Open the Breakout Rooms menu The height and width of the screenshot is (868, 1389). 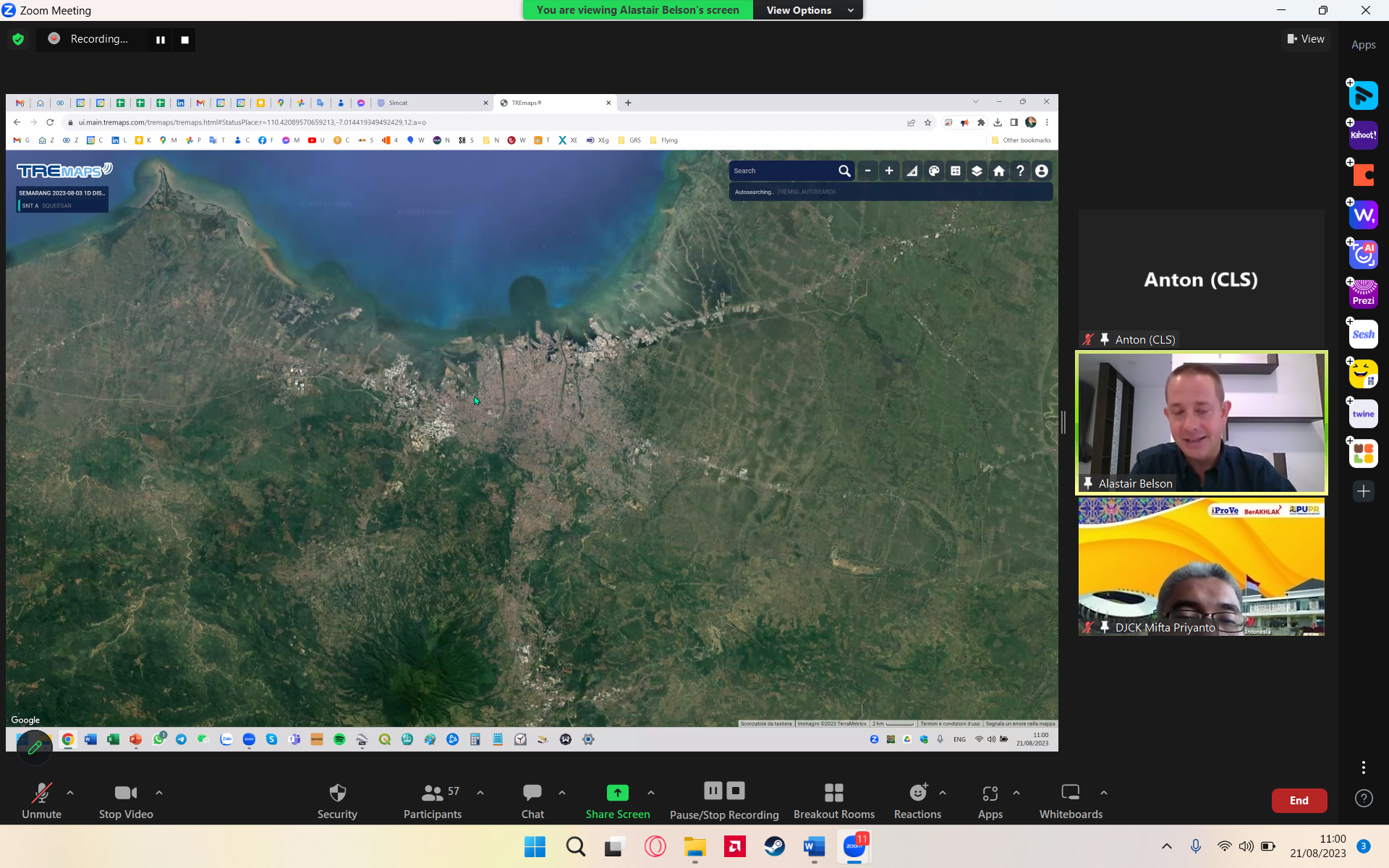tap(832, 799)
